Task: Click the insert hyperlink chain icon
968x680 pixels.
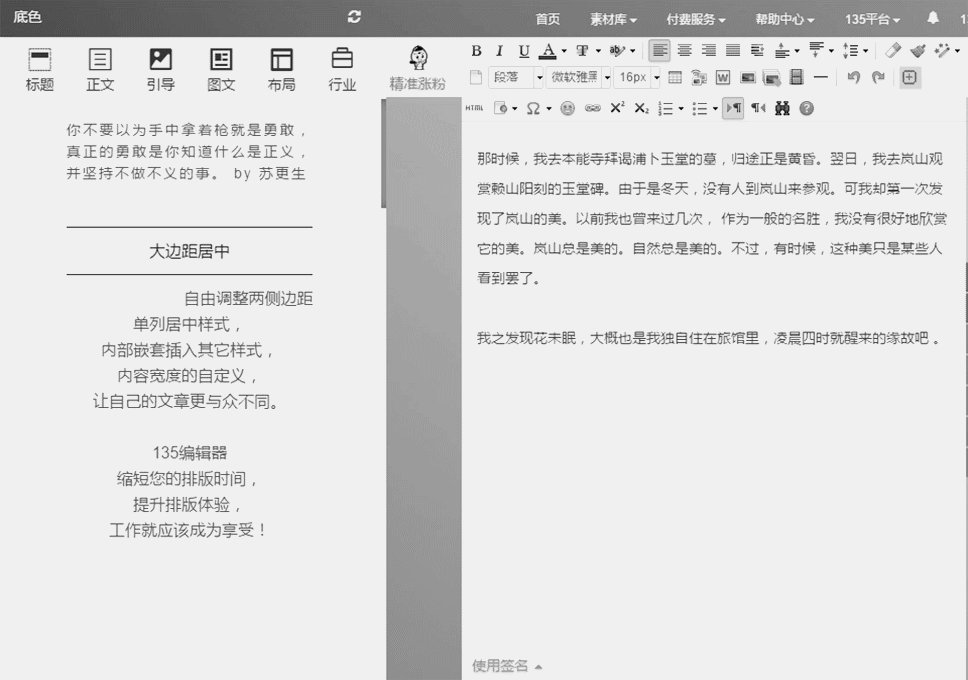Action: 592,109
